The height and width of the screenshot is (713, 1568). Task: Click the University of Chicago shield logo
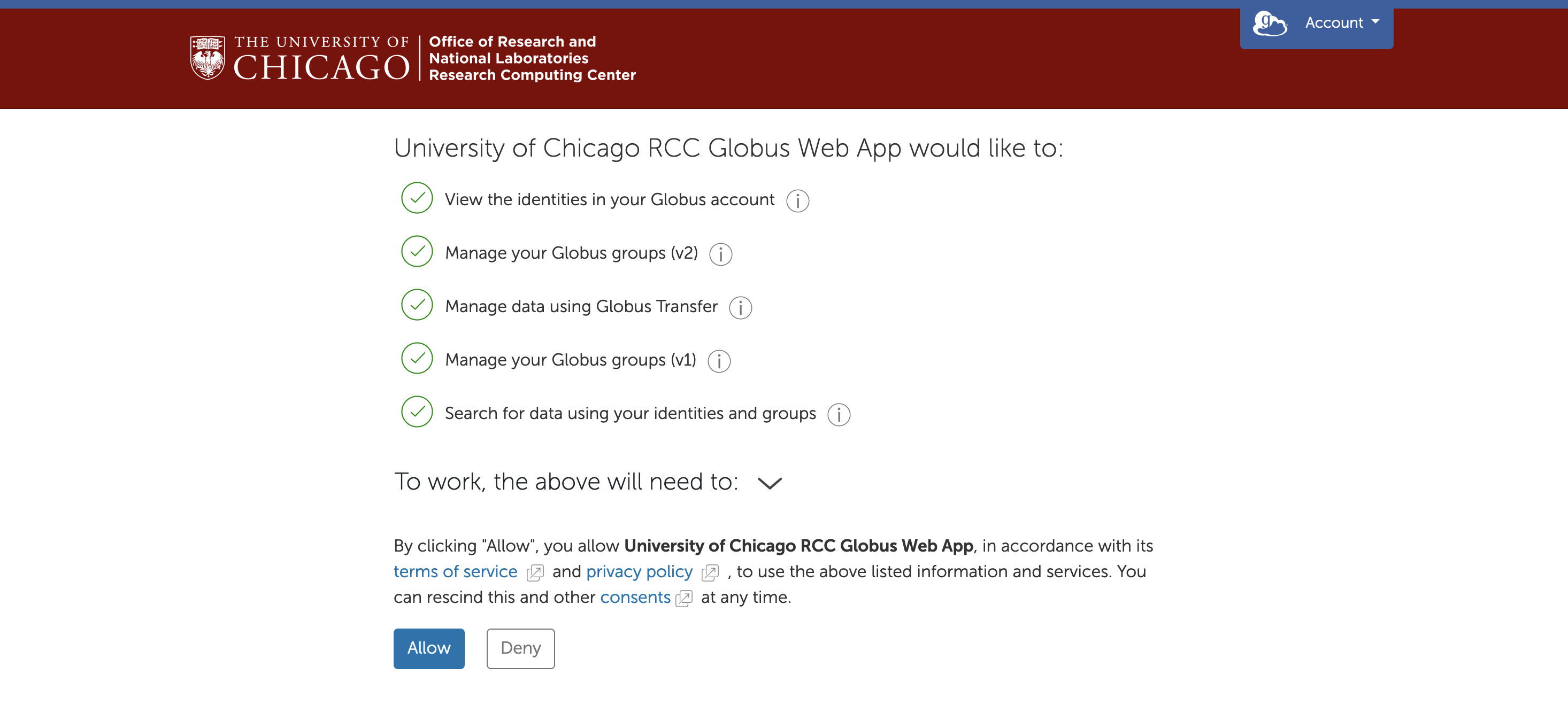coord(207,58)
